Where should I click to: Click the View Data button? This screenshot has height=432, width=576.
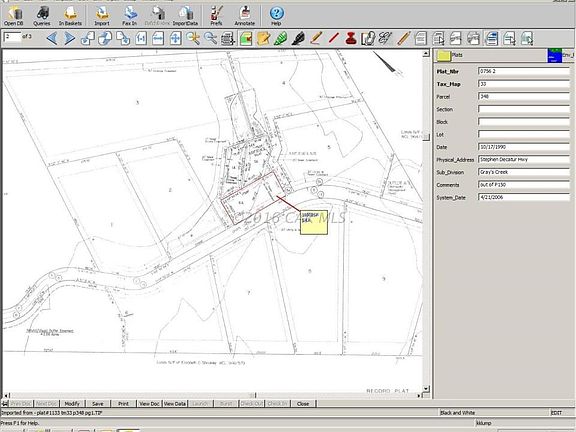175,403
